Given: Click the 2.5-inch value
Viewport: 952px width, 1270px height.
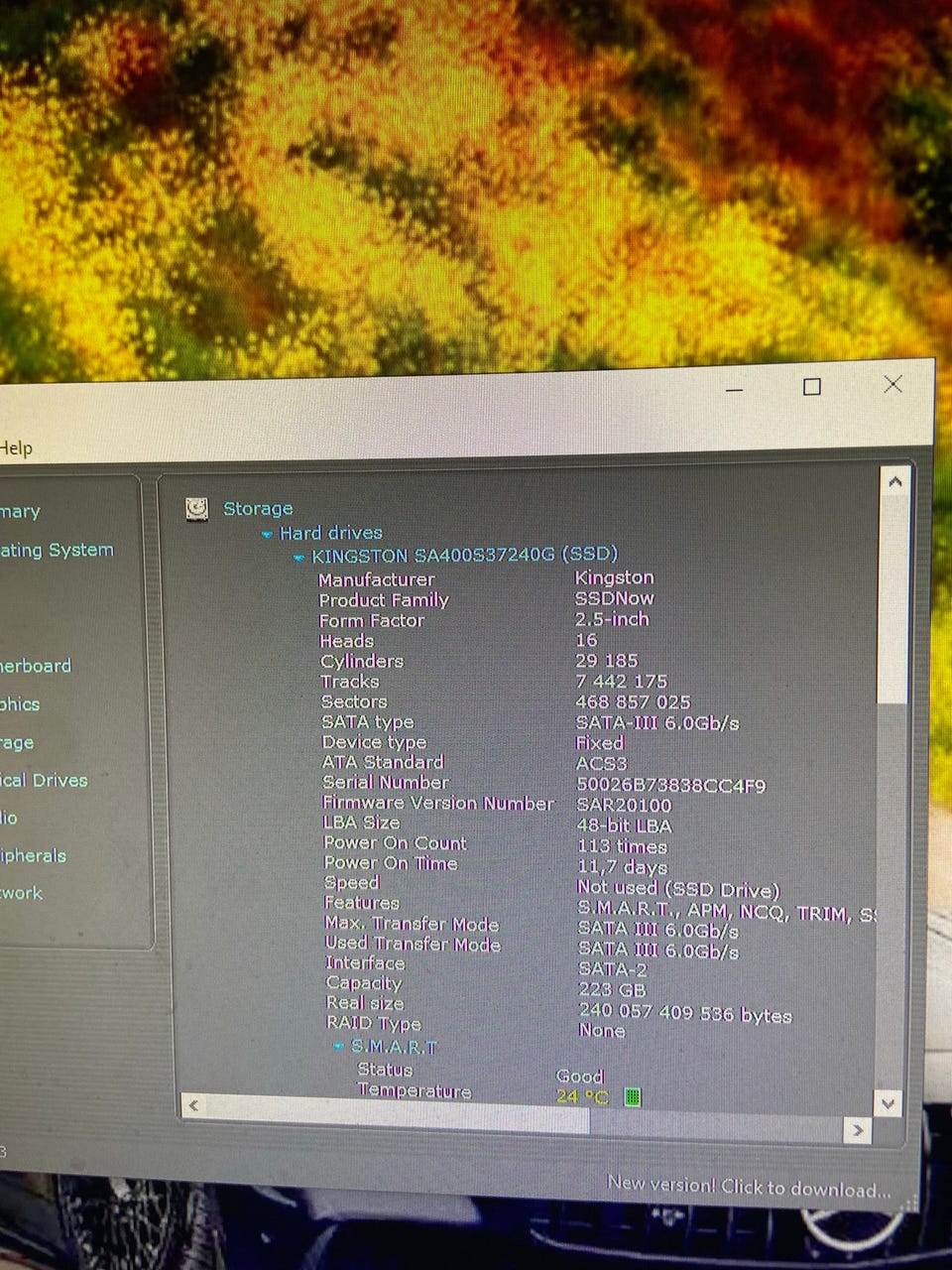Looking at the screenshot, I should click(x=612, y=619).
